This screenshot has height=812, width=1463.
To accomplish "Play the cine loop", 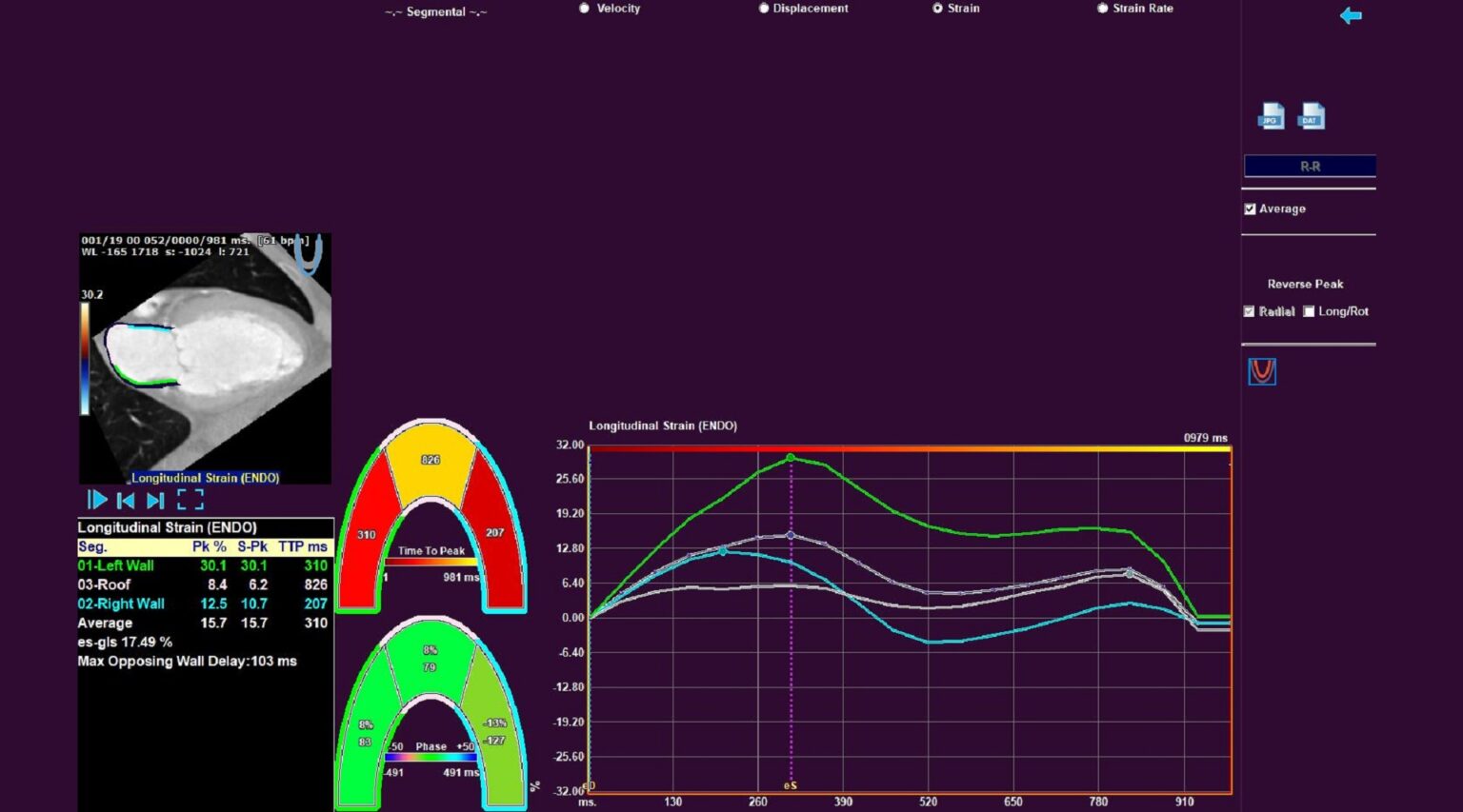I will (x=96, y=500).
